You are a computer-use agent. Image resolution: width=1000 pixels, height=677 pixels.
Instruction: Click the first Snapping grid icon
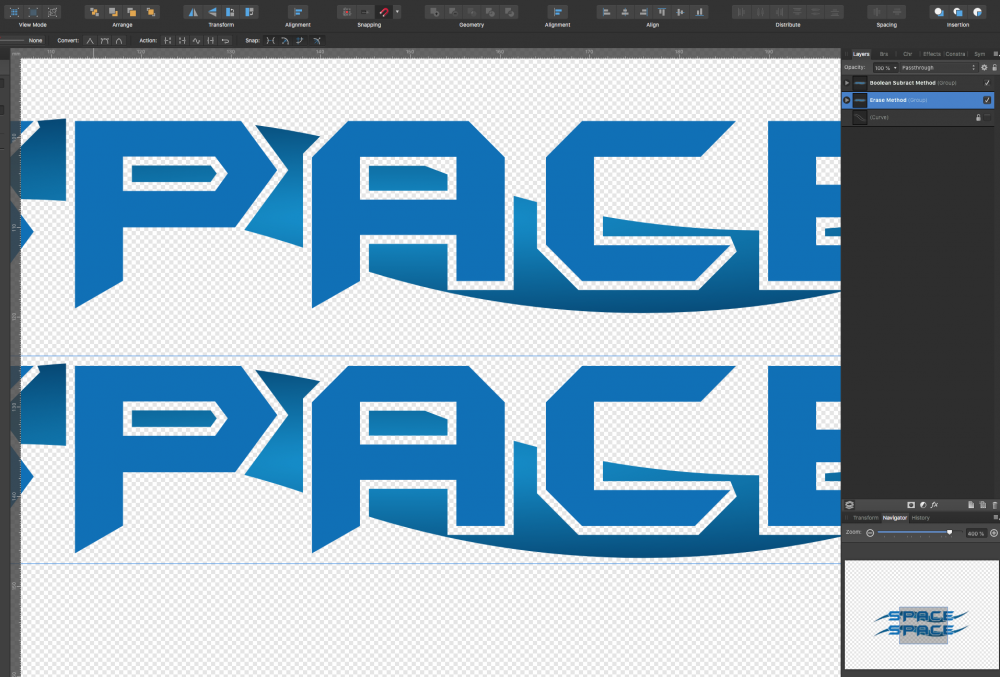pos(346,12)
